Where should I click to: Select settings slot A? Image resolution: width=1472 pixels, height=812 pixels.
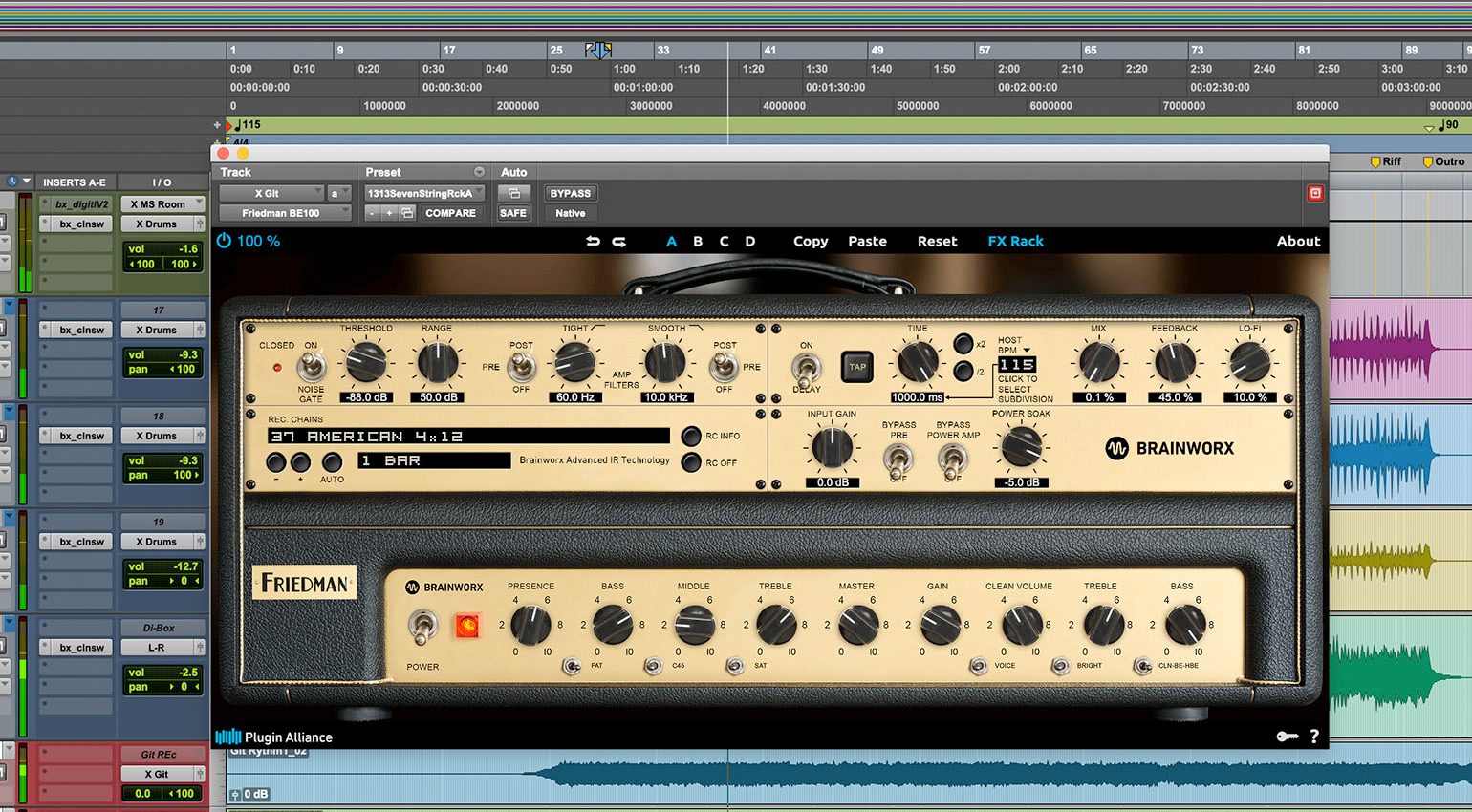pyautogui.click(x=672, y=241)
